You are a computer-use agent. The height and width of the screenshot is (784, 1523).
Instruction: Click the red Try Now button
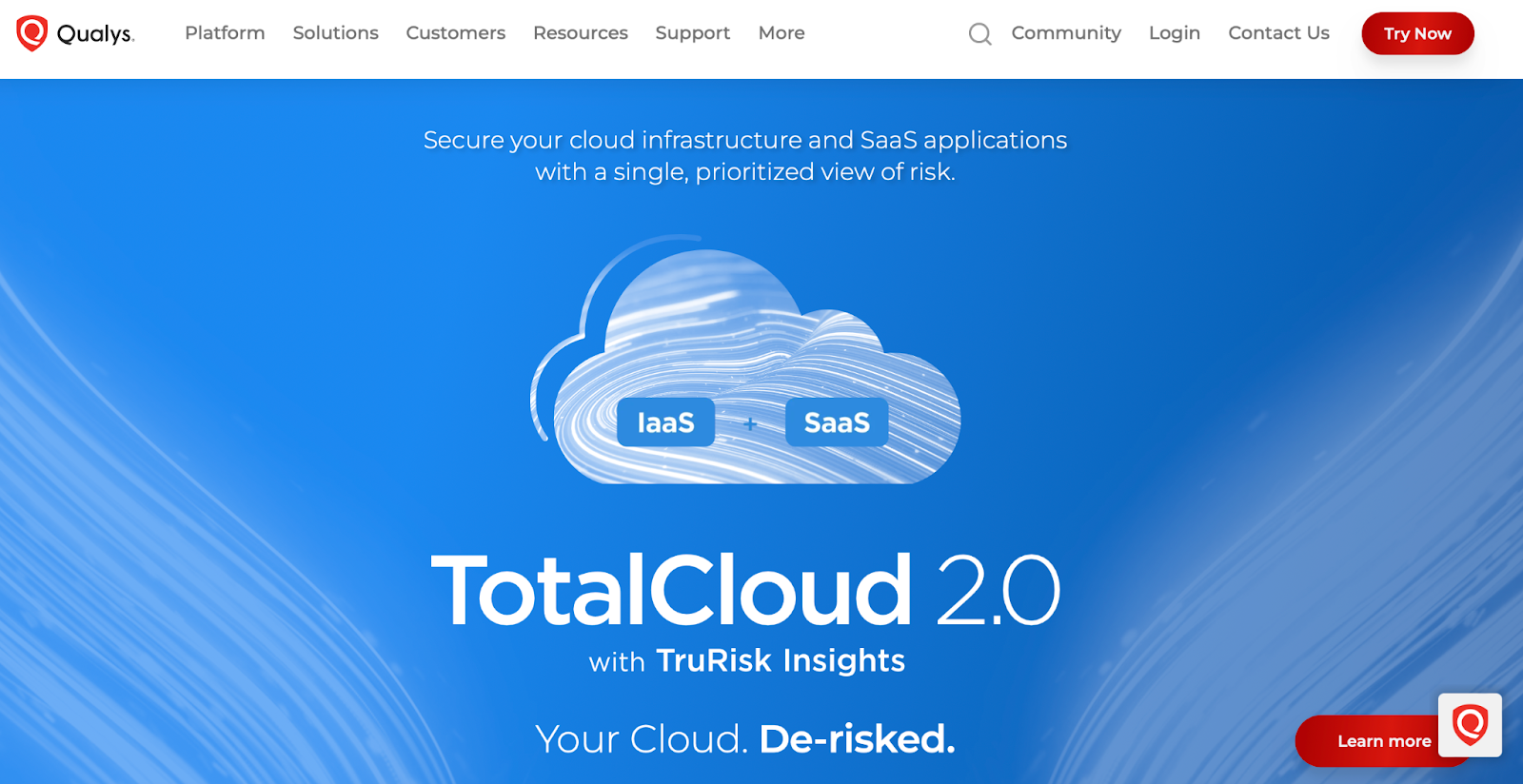[1417, 33]
